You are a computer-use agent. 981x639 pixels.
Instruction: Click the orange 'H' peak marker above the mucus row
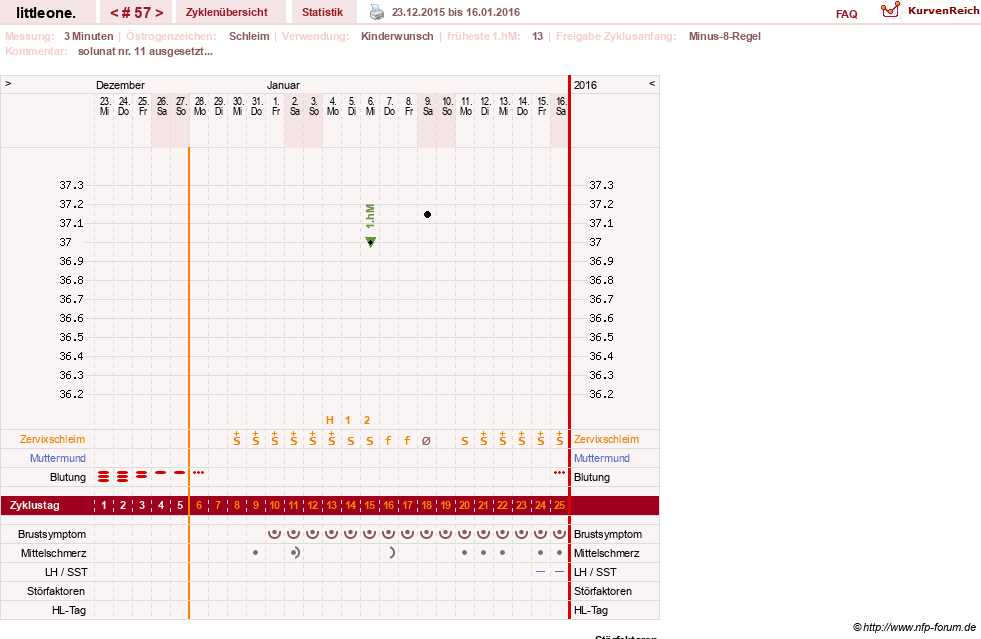coord(330,420)
